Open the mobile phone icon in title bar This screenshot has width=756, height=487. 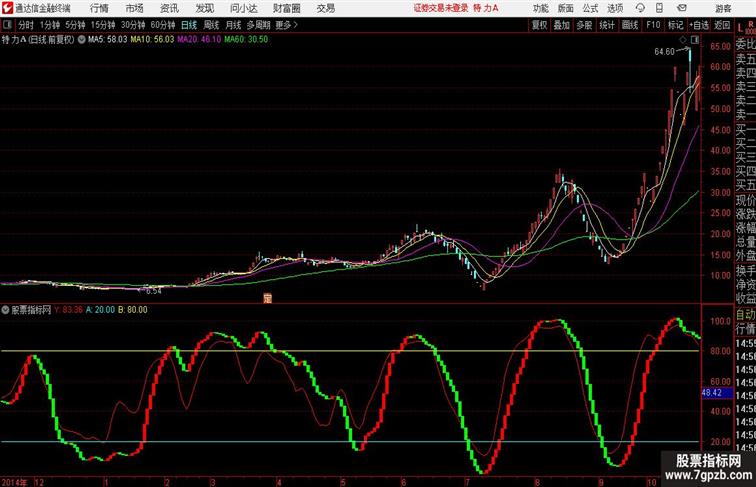(660, 8)
